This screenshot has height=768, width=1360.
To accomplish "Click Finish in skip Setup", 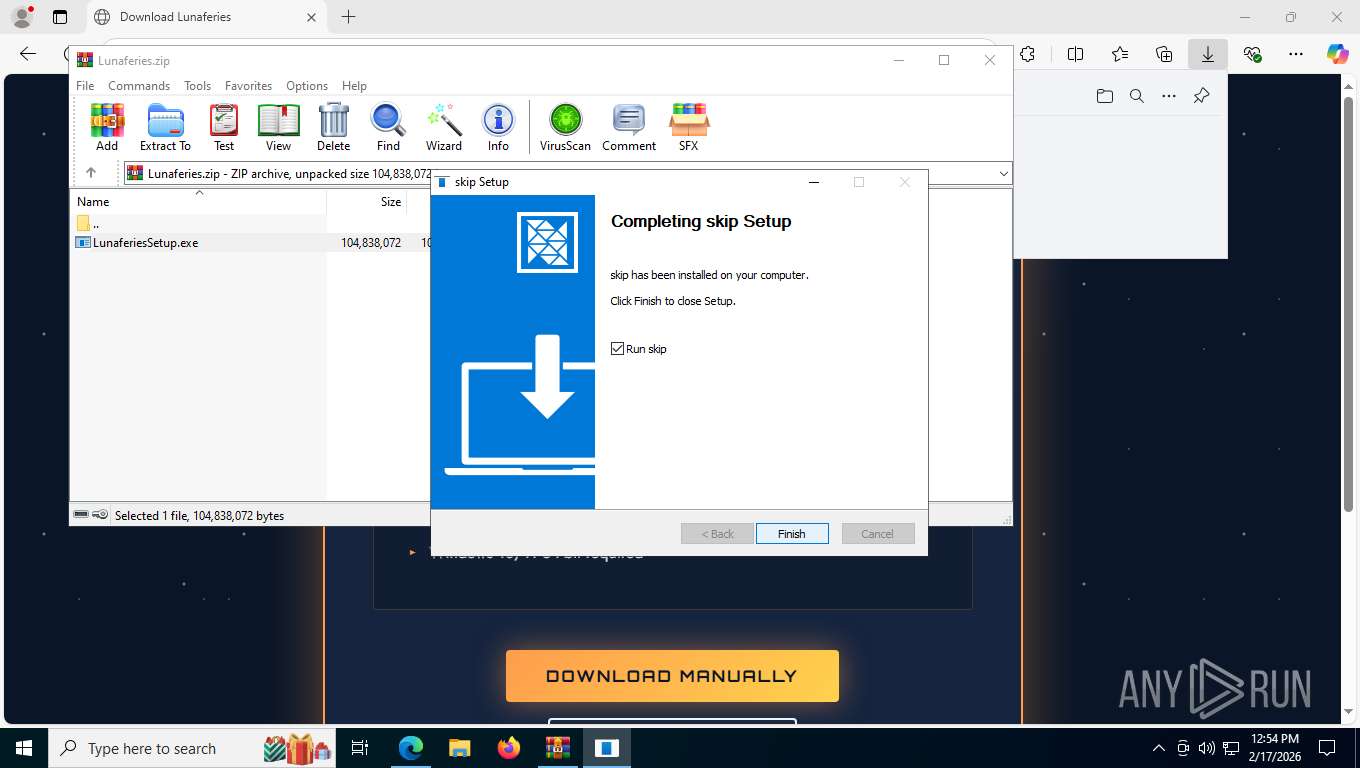I will click(792, 534).
